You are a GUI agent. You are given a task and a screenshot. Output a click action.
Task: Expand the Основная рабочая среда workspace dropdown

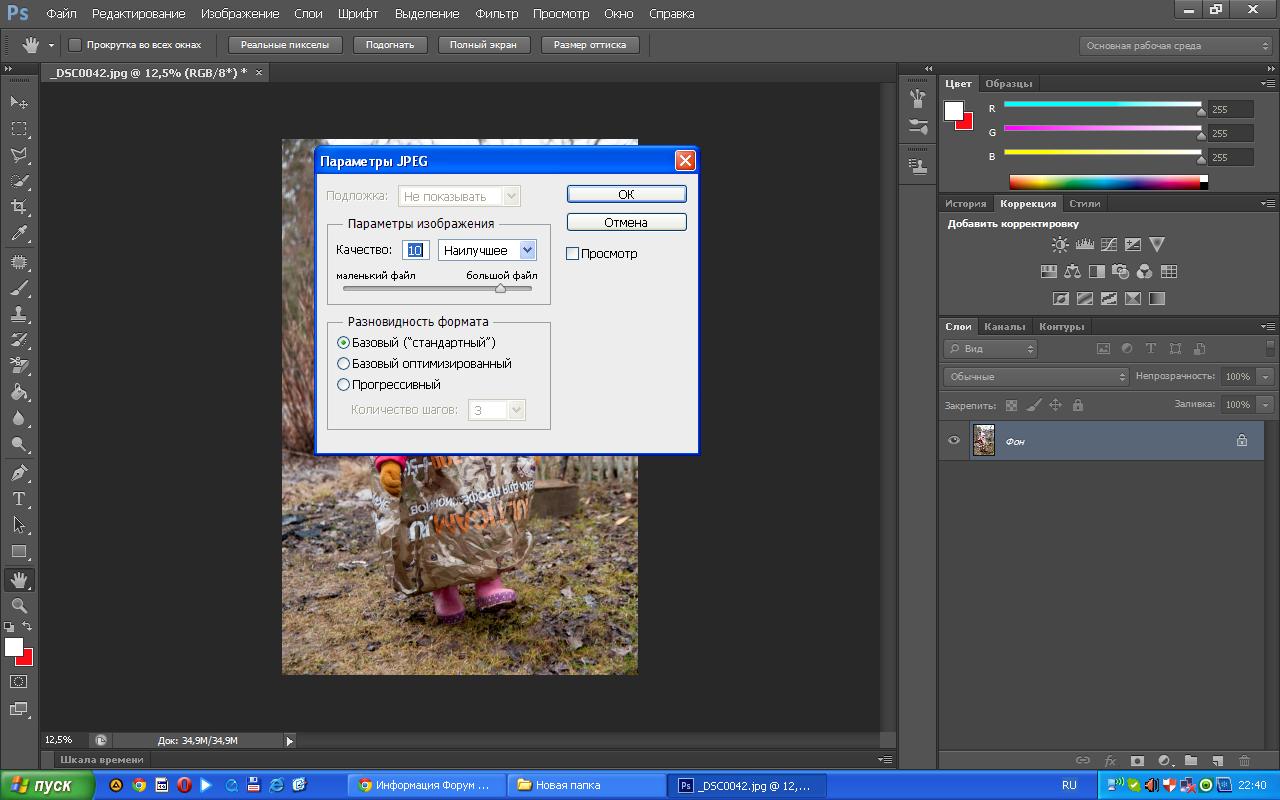1176,46
